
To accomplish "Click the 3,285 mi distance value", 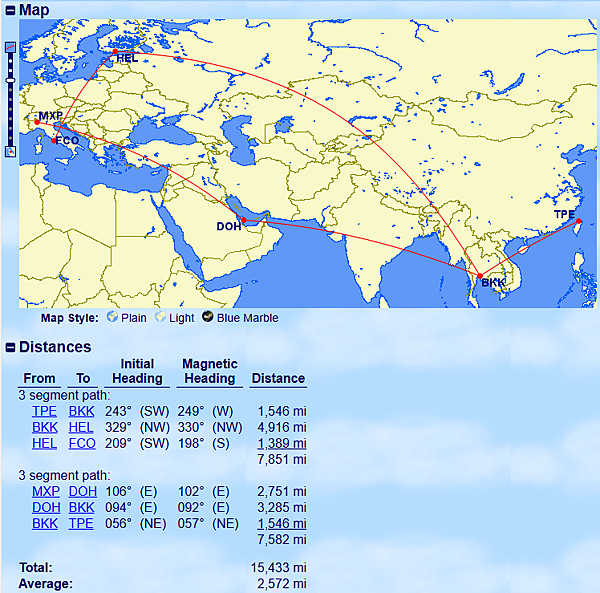I will pyautogui.click(x=282, y=507).
